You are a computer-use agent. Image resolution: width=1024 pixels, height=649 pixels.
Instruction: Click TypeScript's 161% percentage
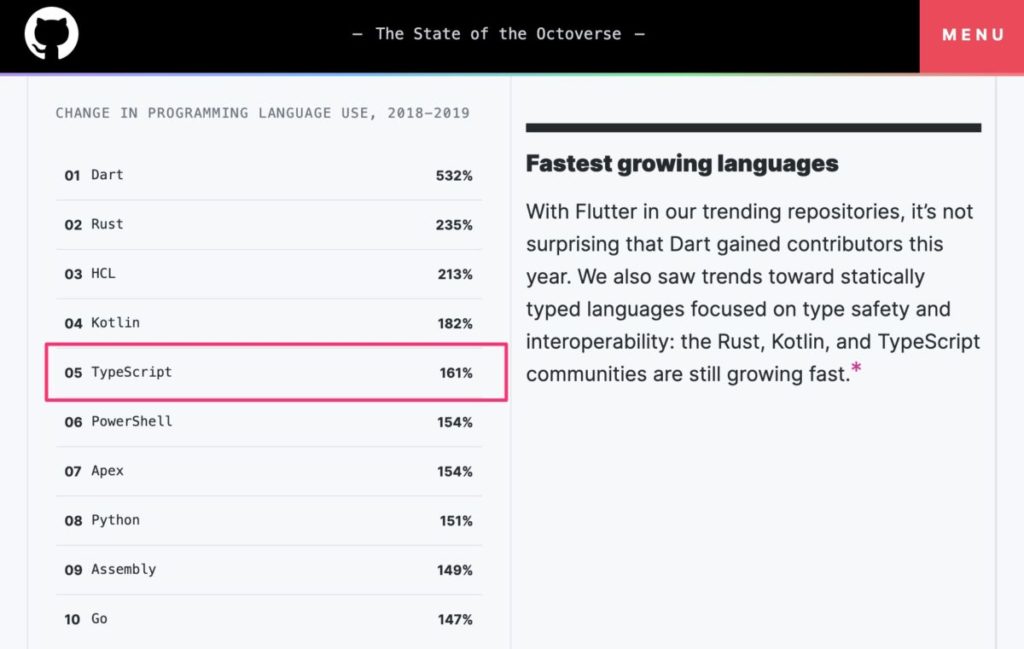[455, 372]
